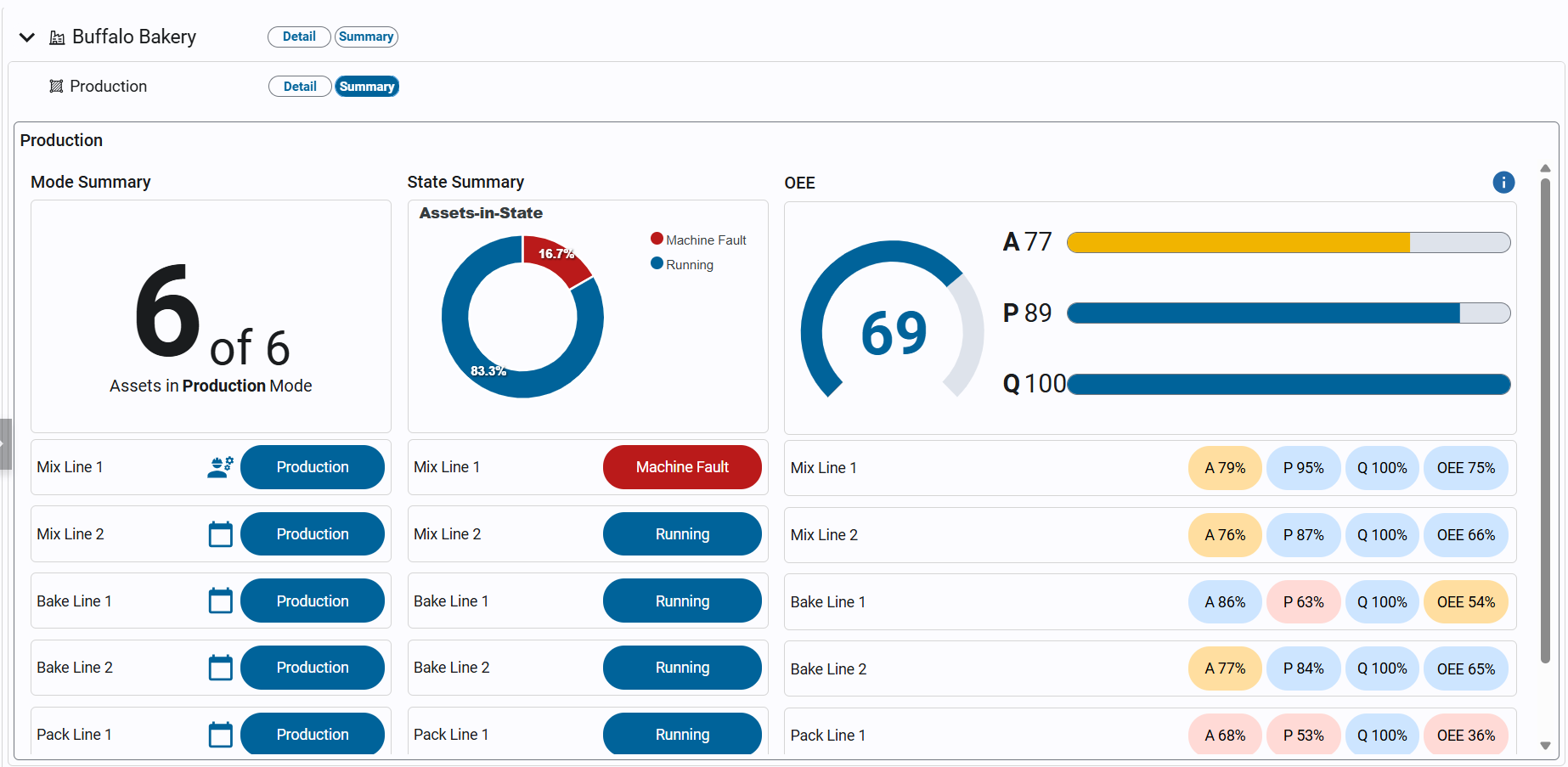Click the Production area icon
This screenshot has height=767, width=1568.
coord(56,87)
